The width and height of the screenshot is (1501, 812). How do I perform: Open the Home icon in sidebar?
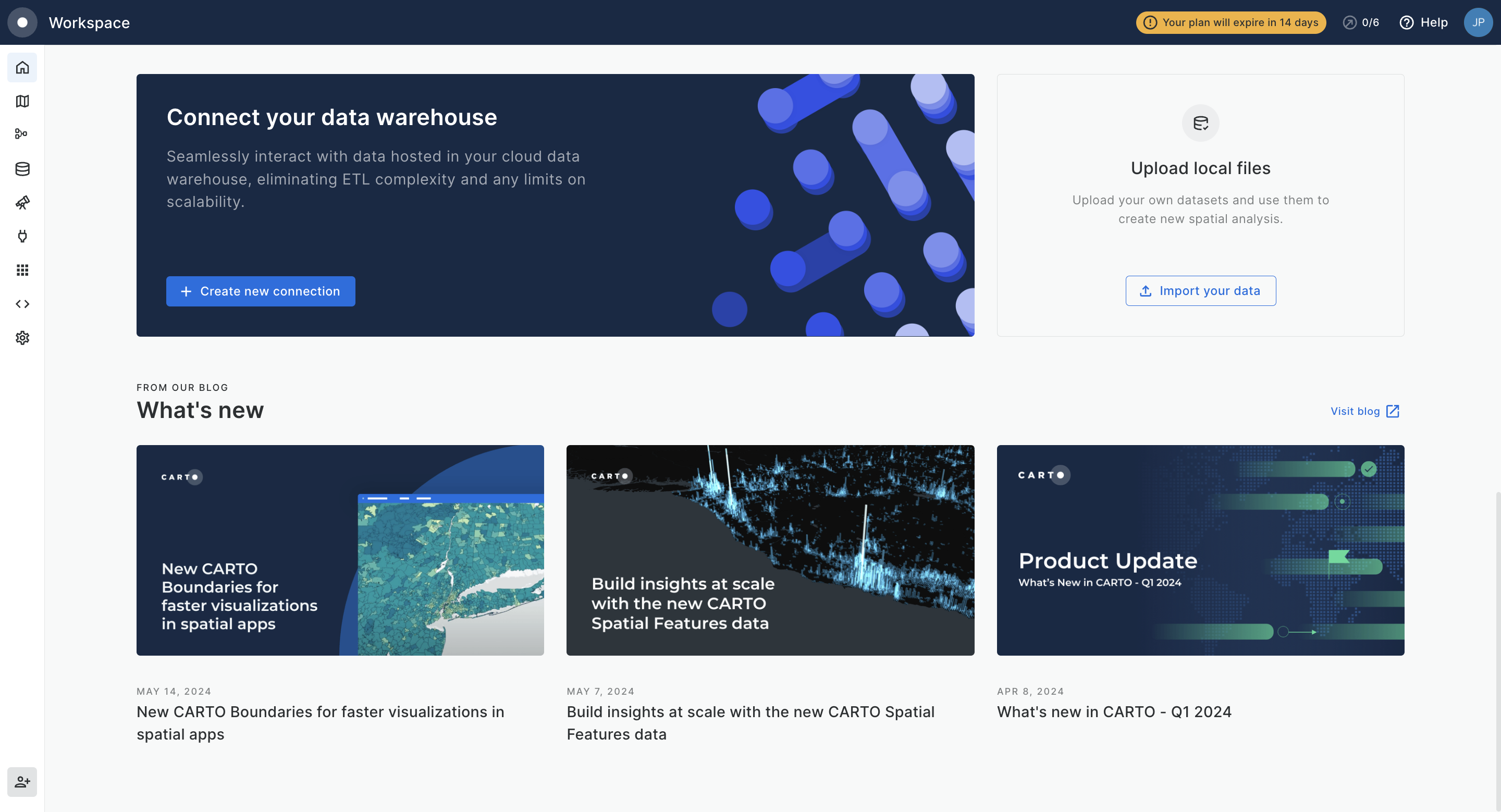(22, 68)
